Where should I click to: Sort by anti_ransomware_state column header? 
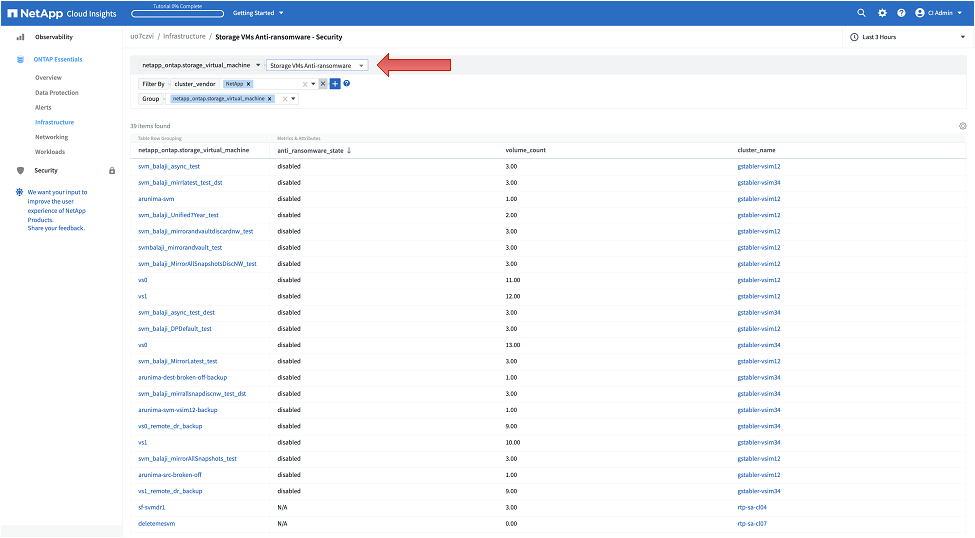pyautogui.click(x=313, y=150)
